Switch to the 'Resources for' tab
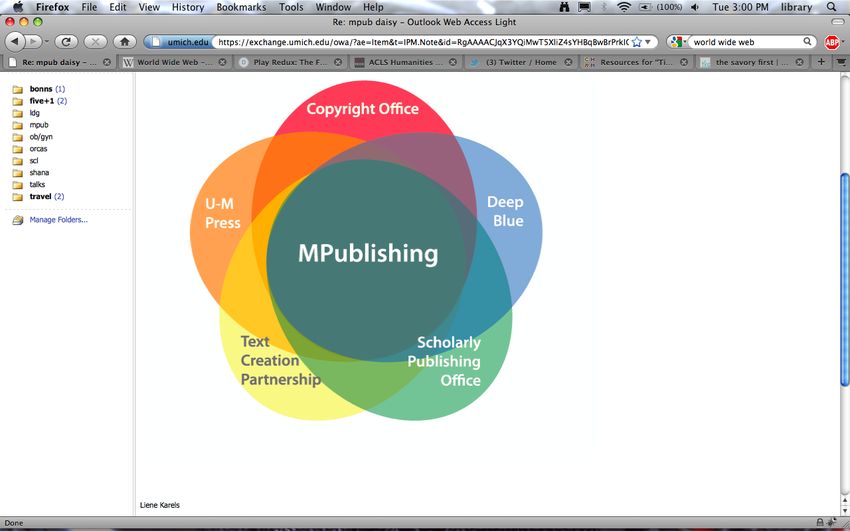The width and height of the screenshot is (850, 531). pyautogui.click(x=636, y=62)
